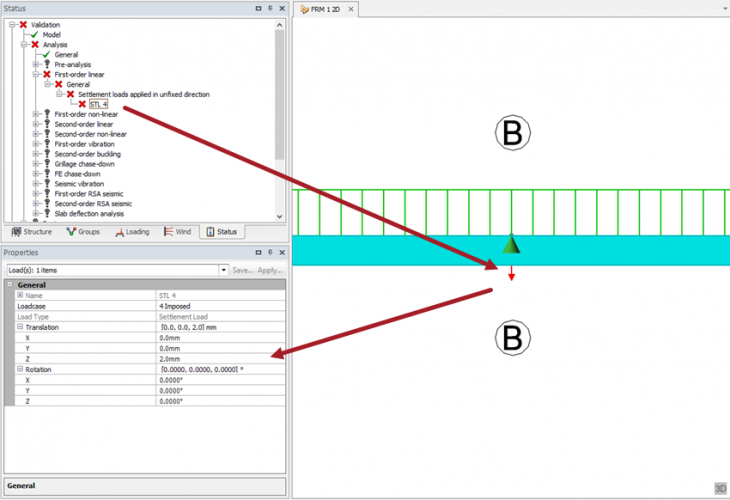Screen dimensions: 730x500
Task: Open the view tabs dropdown arrow
Action: (726, 9)
